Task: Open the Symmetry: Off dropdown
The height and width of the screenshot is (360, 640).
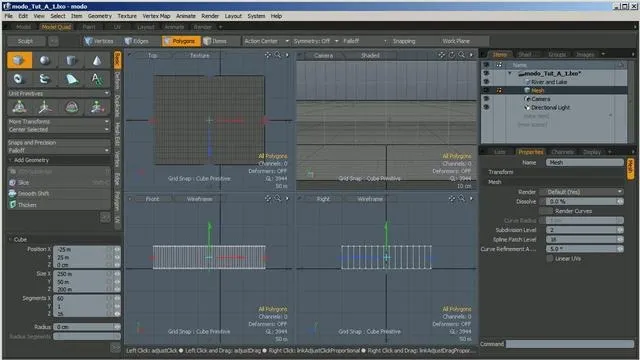Action: pos(316,41)
